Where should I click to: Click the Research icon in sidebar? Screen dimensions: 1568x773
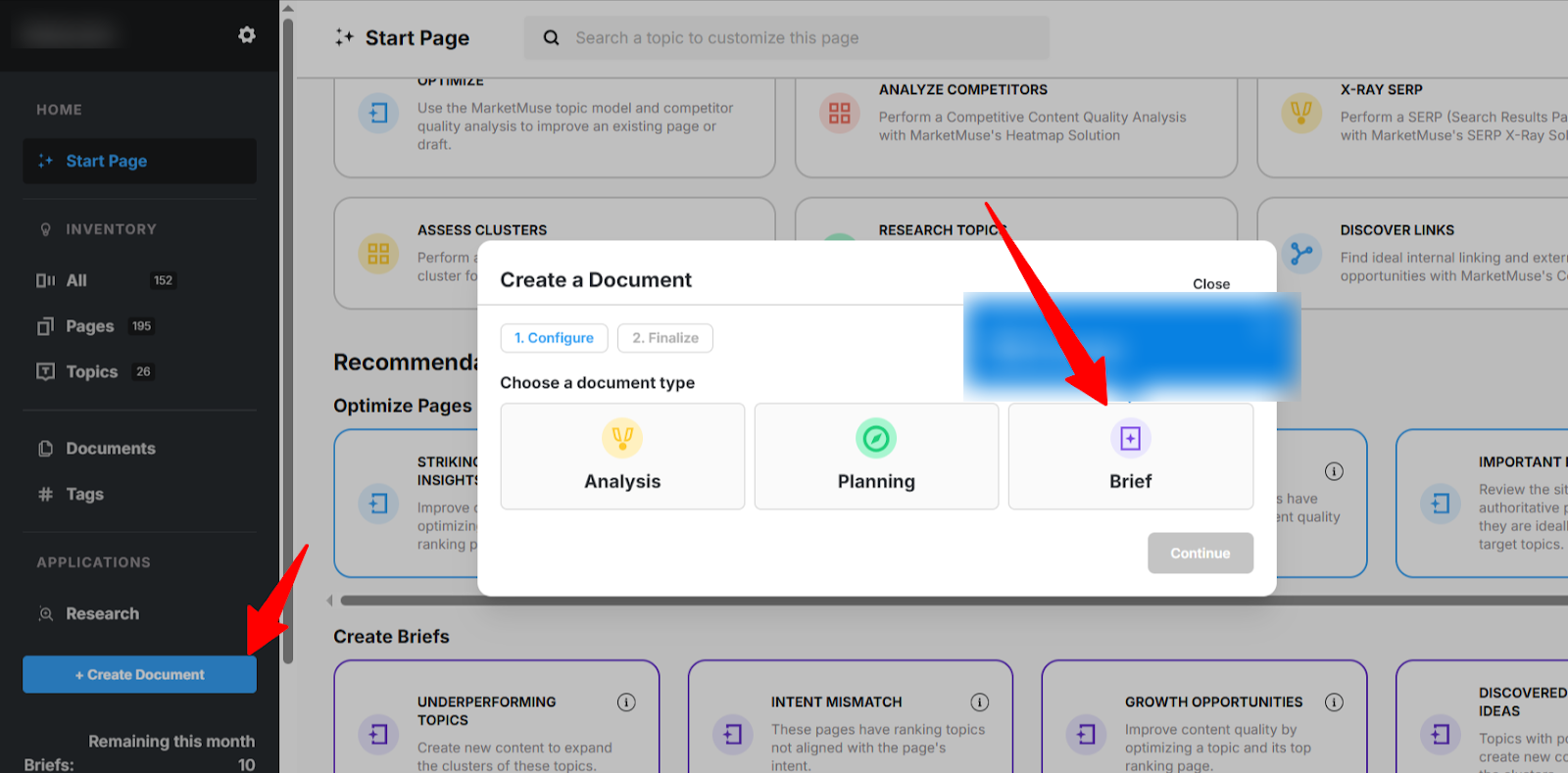click(x=45, y=614)
